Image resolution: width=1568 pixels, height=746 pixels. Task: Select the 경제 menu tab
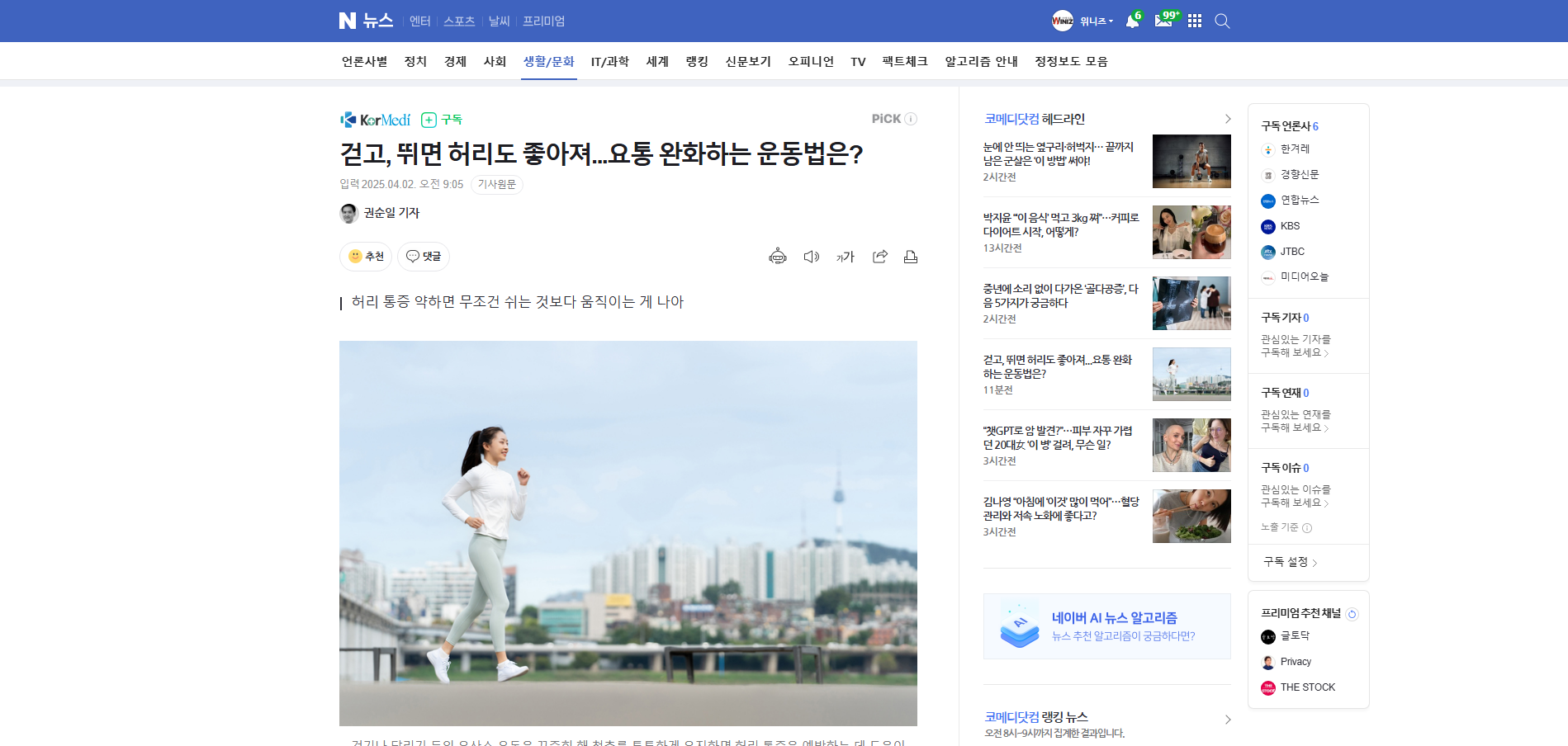tap(455, 62)
